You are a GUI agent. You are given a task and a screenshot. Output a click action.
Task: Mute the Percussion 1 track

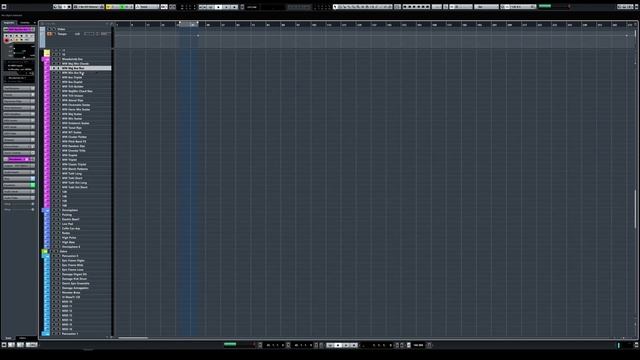pyautogui.click(x=53, y=334)
